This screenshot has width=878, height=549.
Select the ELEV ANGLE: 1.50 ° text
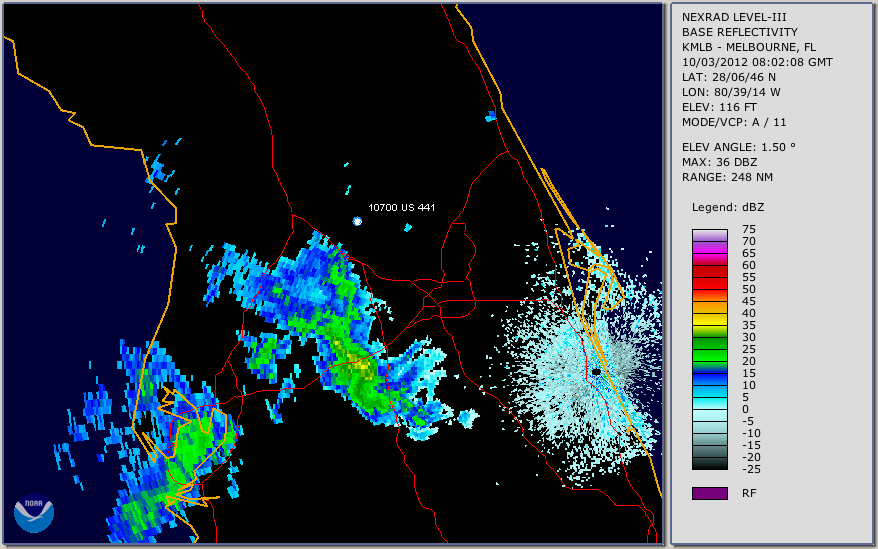coord(739,147)
